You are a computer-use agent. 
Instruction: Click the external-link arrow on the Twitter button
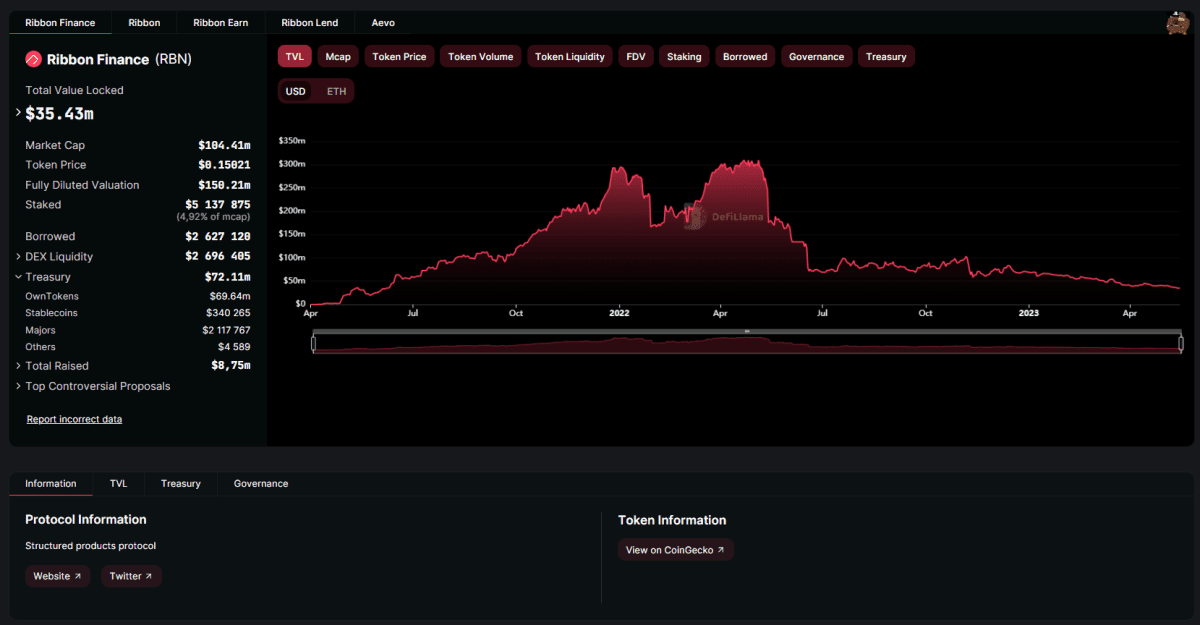[x=150, y=576]
